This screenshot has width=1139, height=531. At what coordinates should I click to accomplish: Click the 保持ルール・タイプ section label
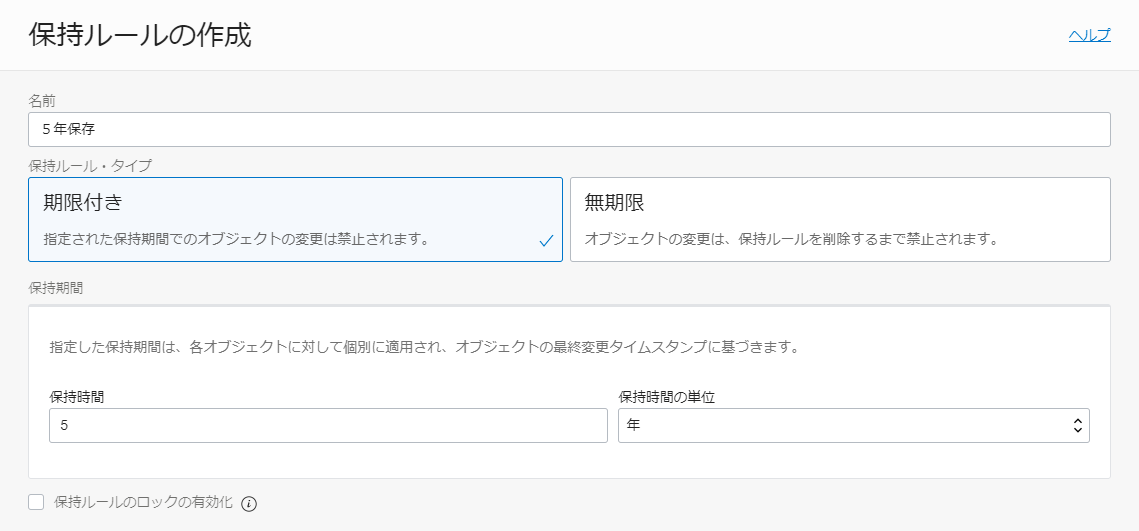(x=90, y=166)
